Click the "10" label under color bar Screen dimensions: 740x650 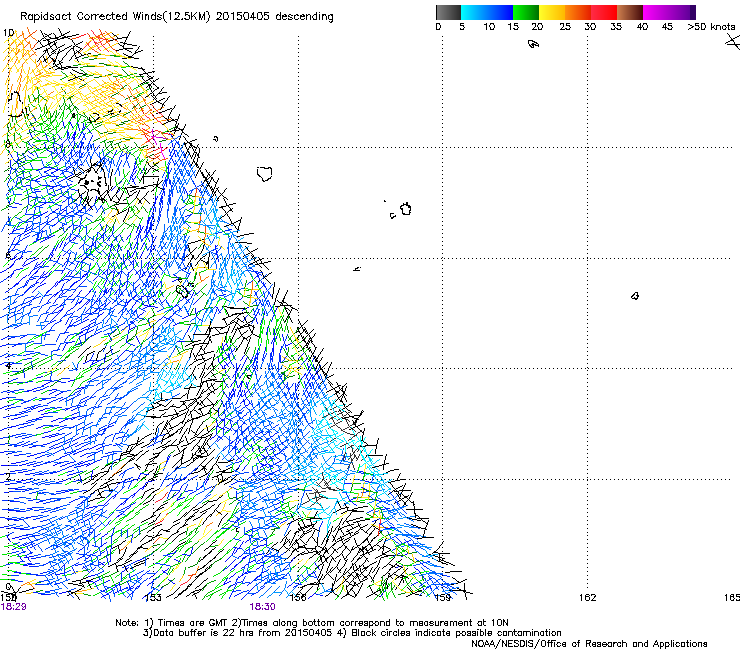pyautogui.click(x=489, y=27)
